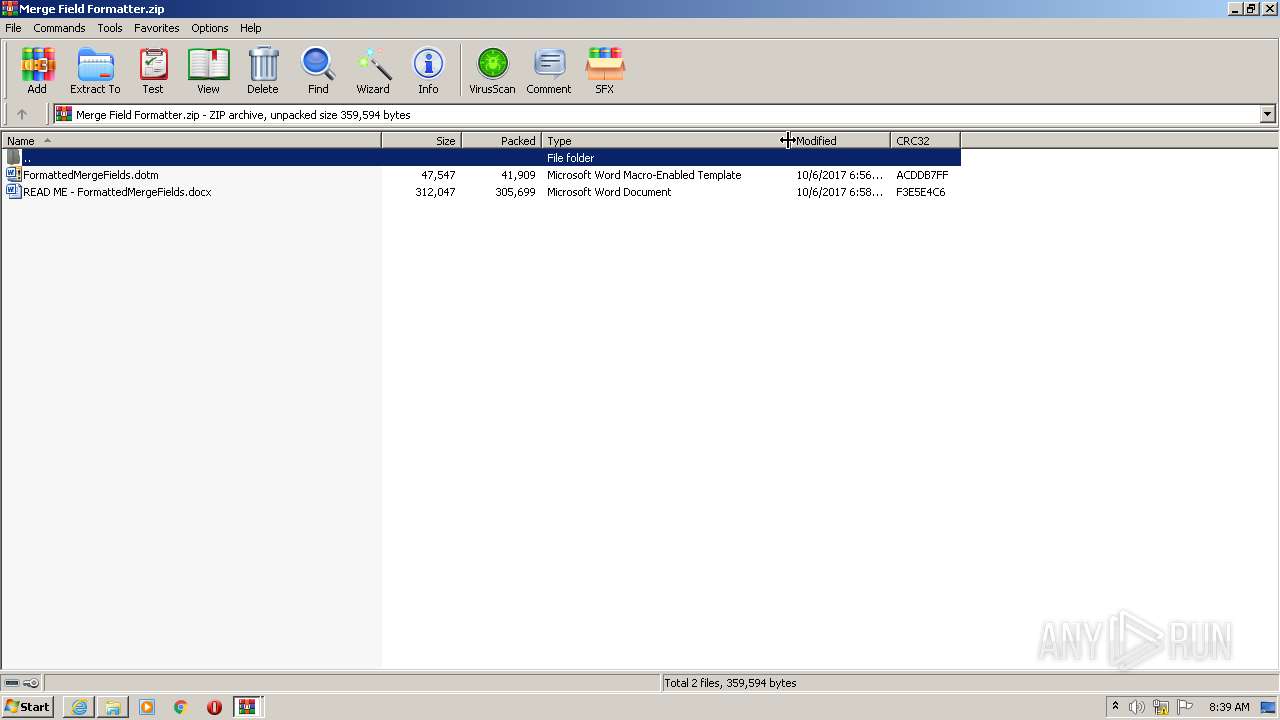Screen dimensions: 1280x720
Task: Open Windows Media Player taskbar icon
Action: (x=147, y=707)
